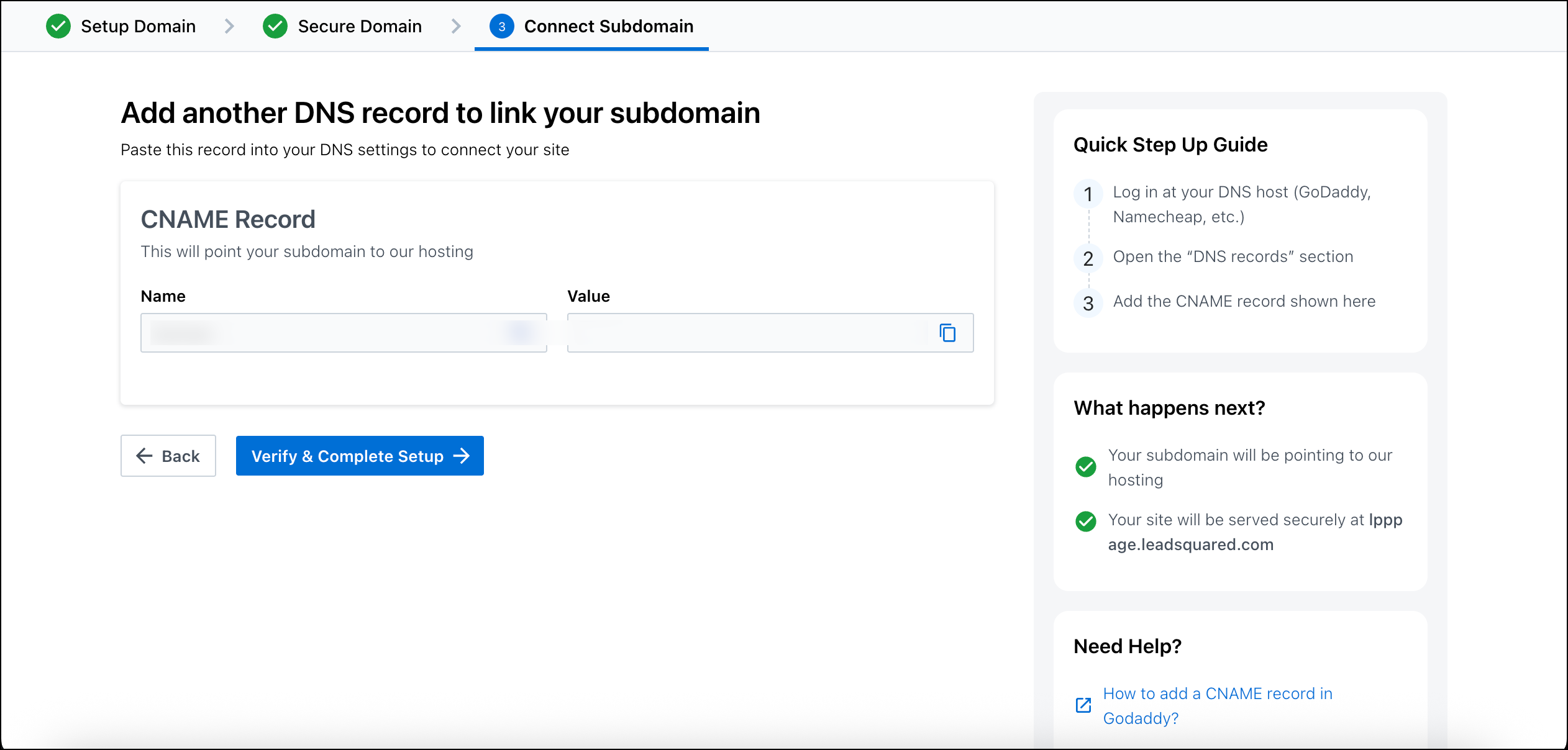1568x750 pixels.
Task: Click the green checkmark on Setup Domain step
Action: pyautogui.click(x=58, y=26)
